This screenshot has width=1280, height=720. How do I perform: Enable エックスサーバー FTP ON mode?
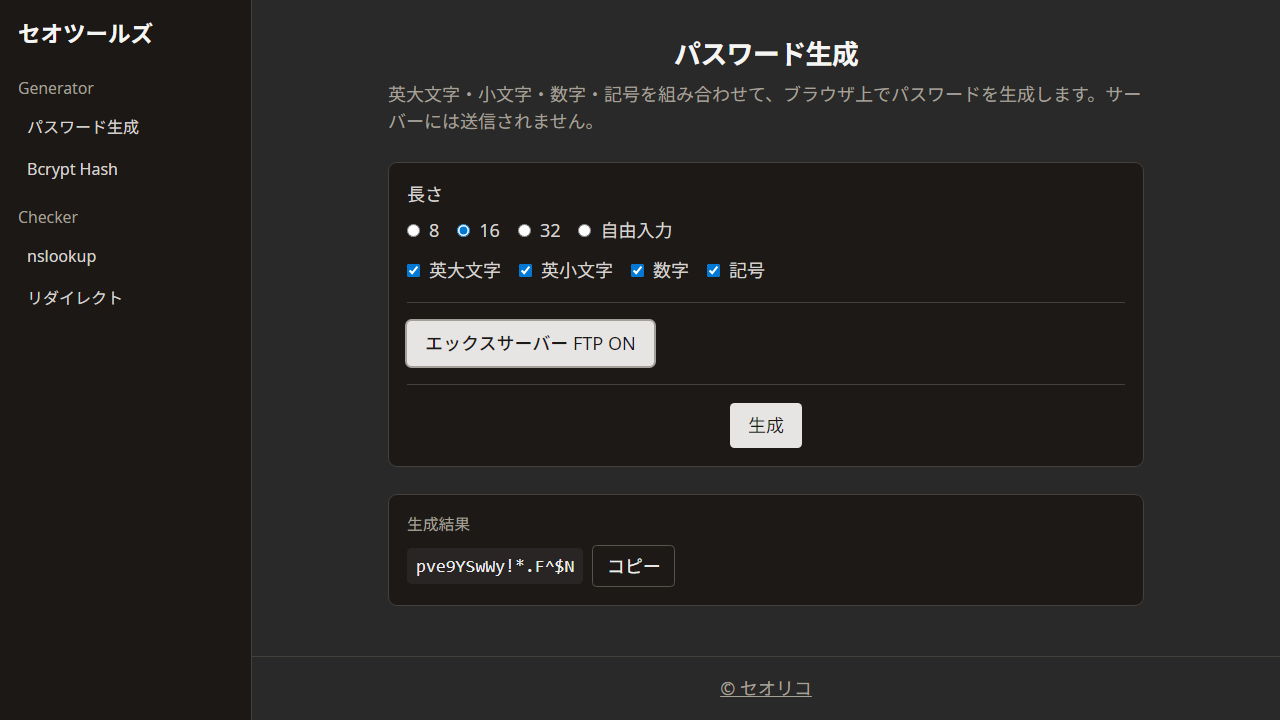(x=530, y=343)
